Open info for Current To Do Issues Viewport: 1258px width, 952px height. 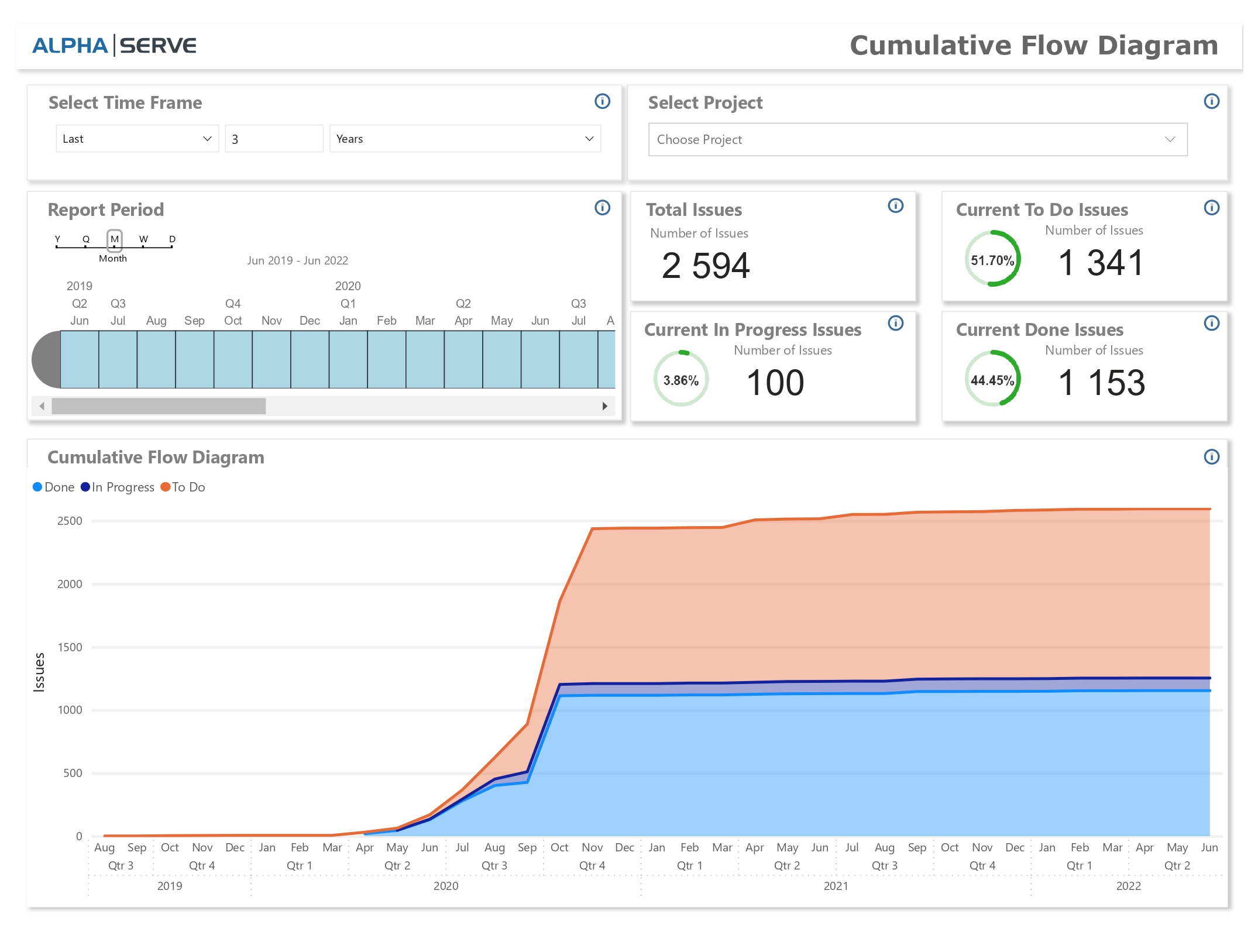[1212, 207]
